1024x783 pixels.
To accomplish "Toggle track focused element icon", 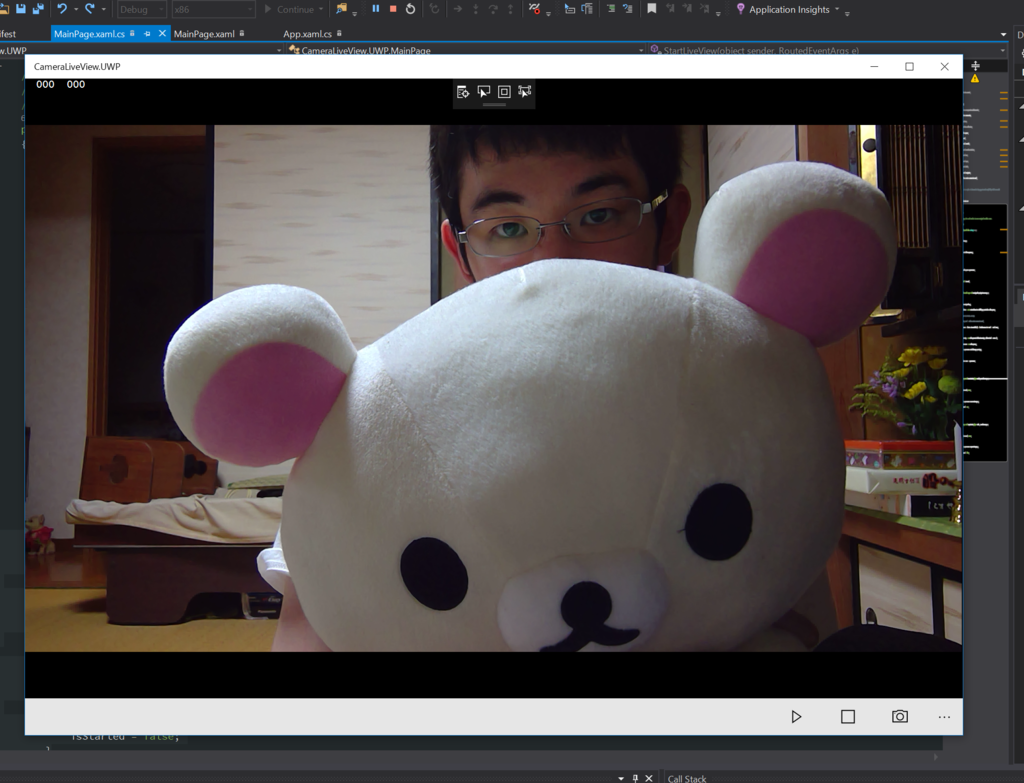I will coord(524,91).
